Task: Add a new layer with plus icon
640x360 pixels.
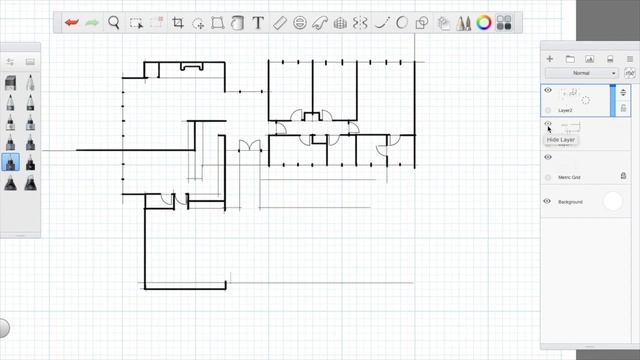Action: point(550,59)
